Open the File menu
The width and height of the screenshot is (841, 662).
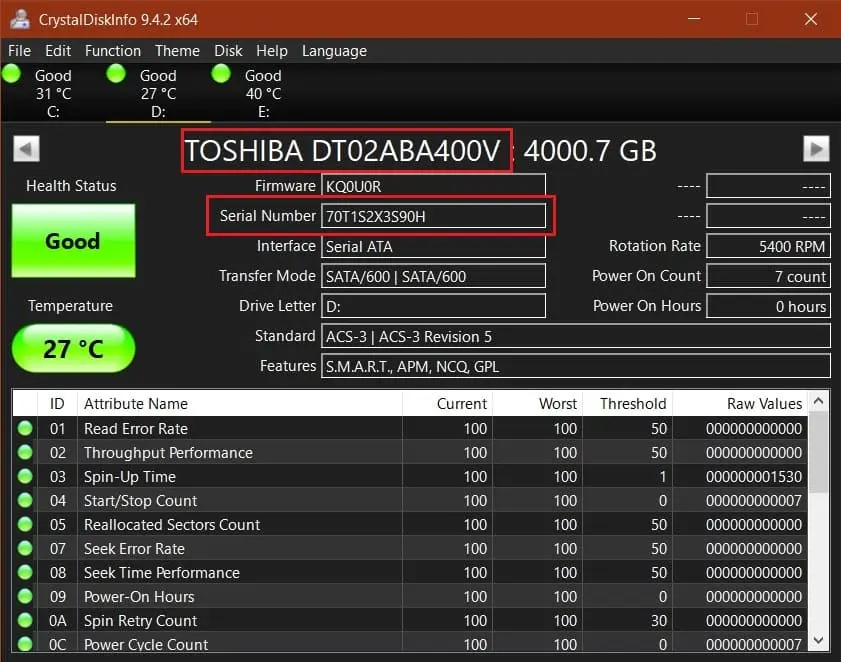19,51
